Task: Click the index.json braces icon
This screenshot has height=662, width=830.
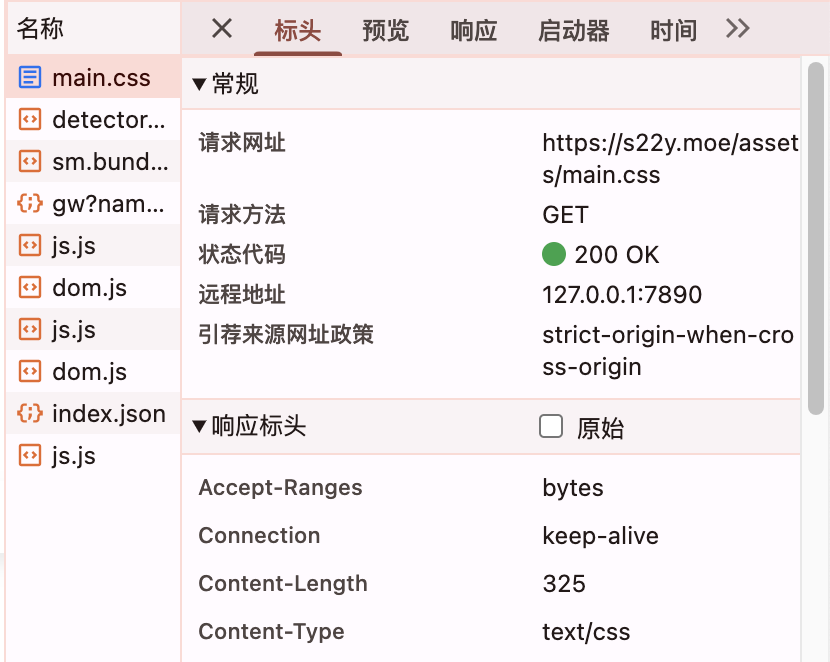Action: 30,413
